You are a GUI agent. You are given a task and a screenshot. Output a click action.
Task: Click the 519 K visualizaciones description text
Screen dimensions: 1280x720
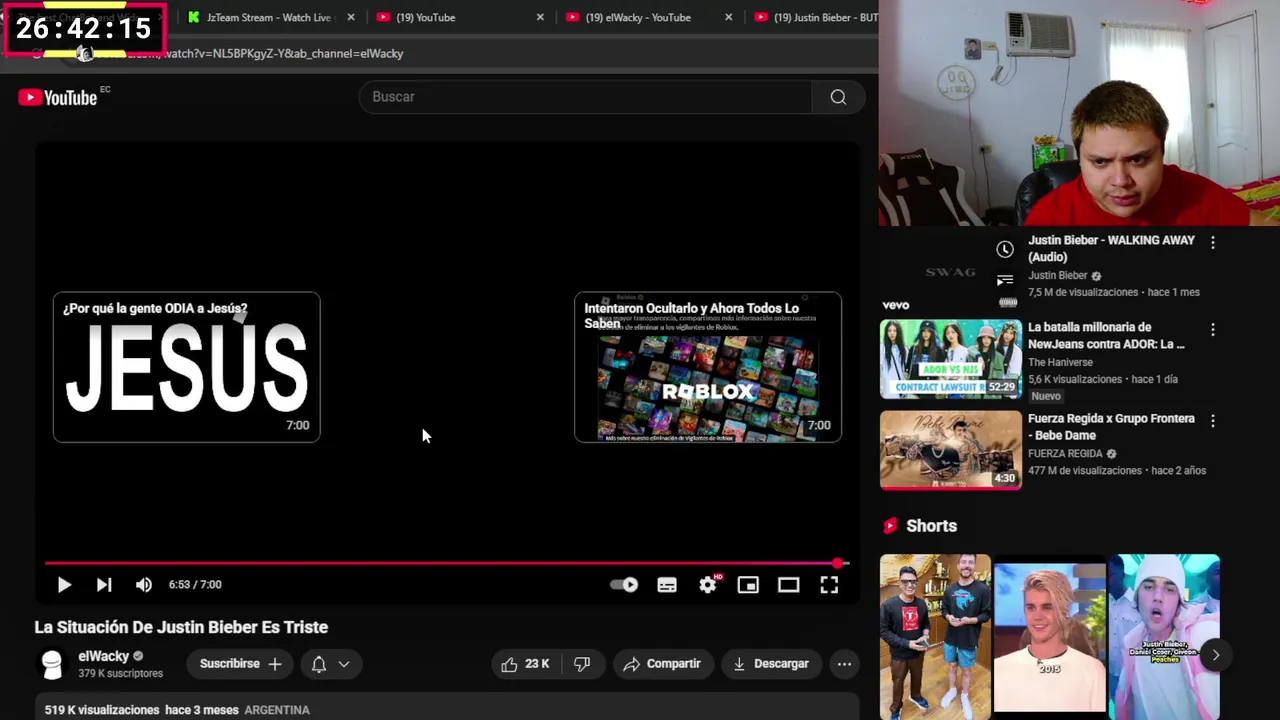coord(102,710)
